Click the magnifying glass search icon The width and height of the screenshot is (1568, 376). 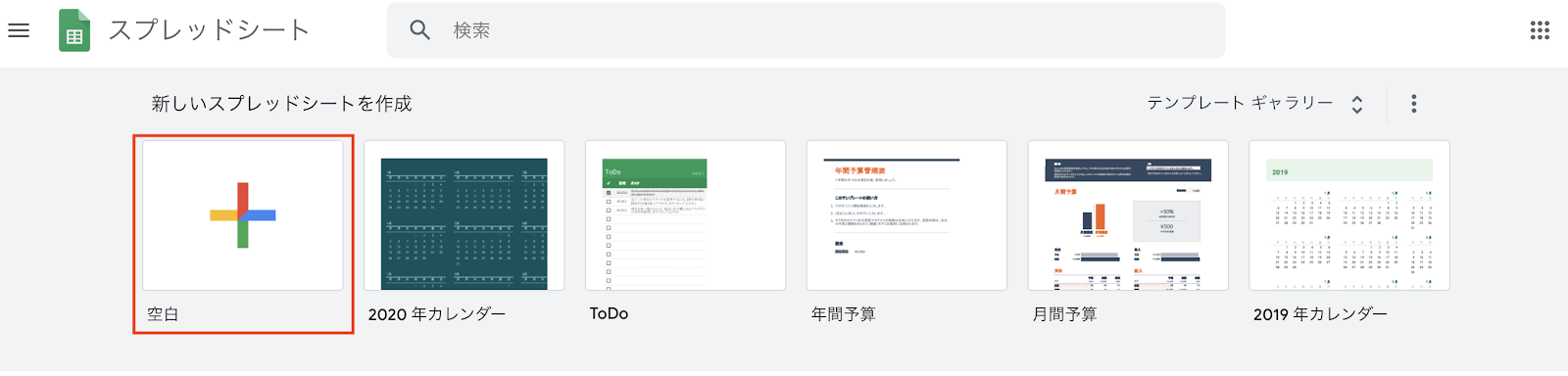(x=420, y=30)
